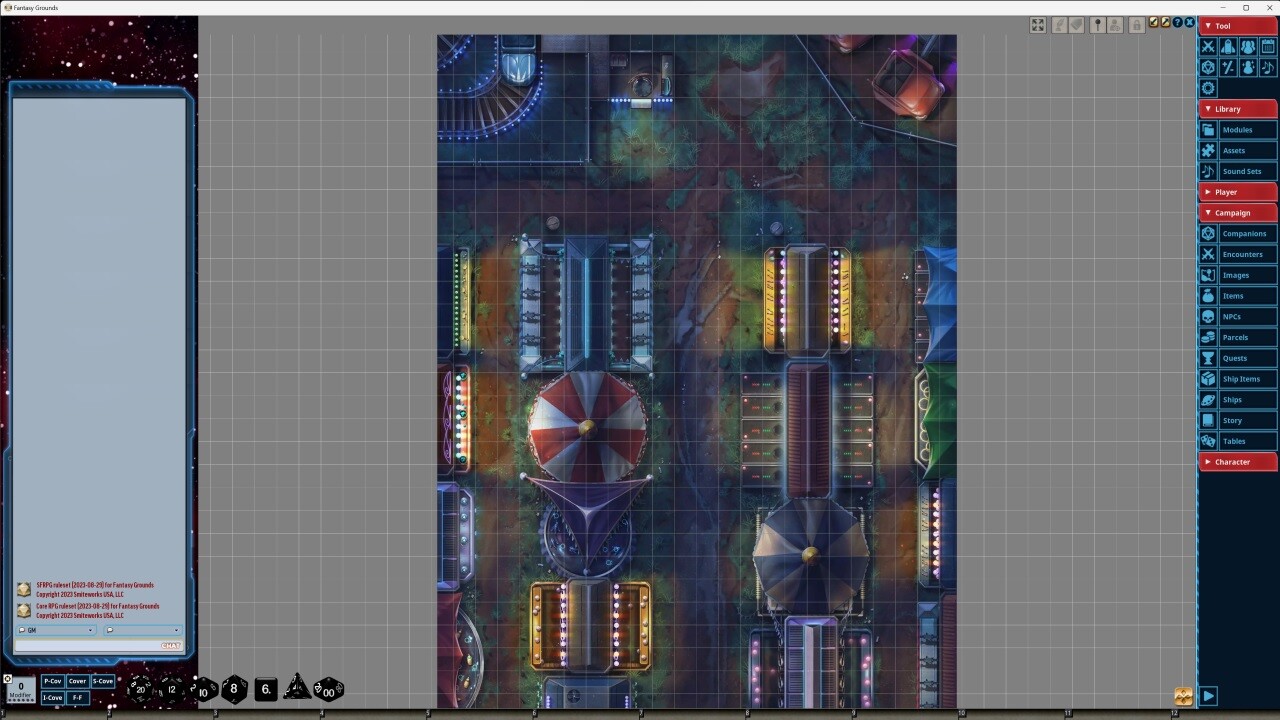The width and height of the screenshot is (1280, 720).
Task: Open the Story panel
Action: point(1238,420)
